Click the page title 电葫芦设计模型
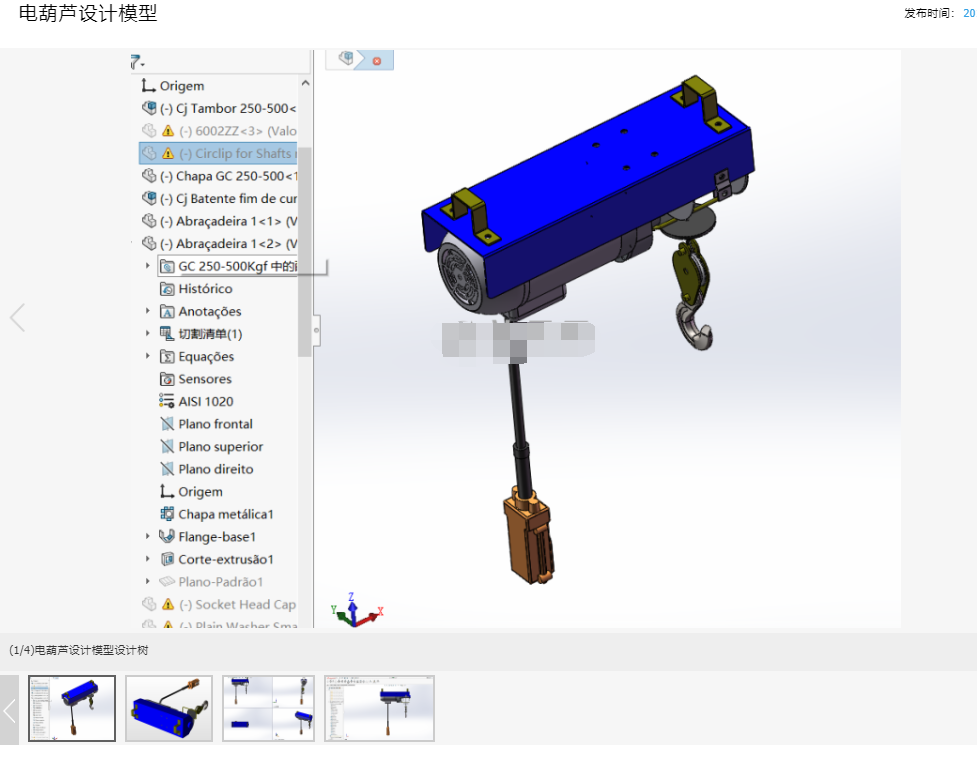977x763 pixels. pos(88,13)
